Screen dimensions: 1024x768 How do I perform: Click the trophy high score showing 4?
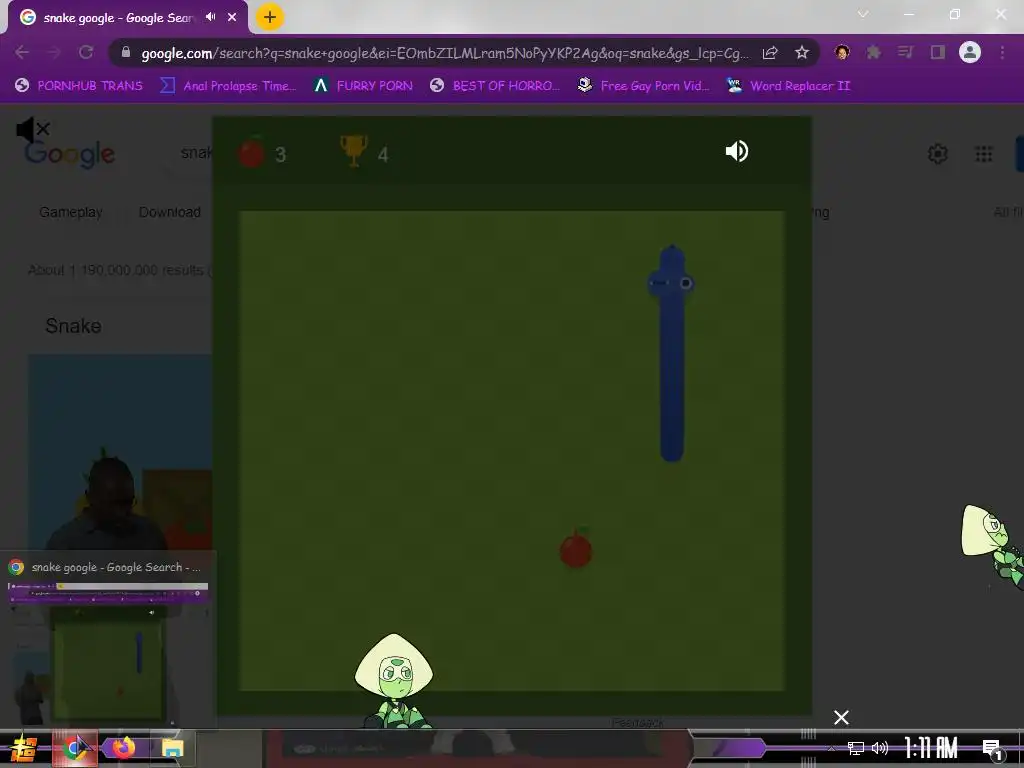[x=364, y=153]
